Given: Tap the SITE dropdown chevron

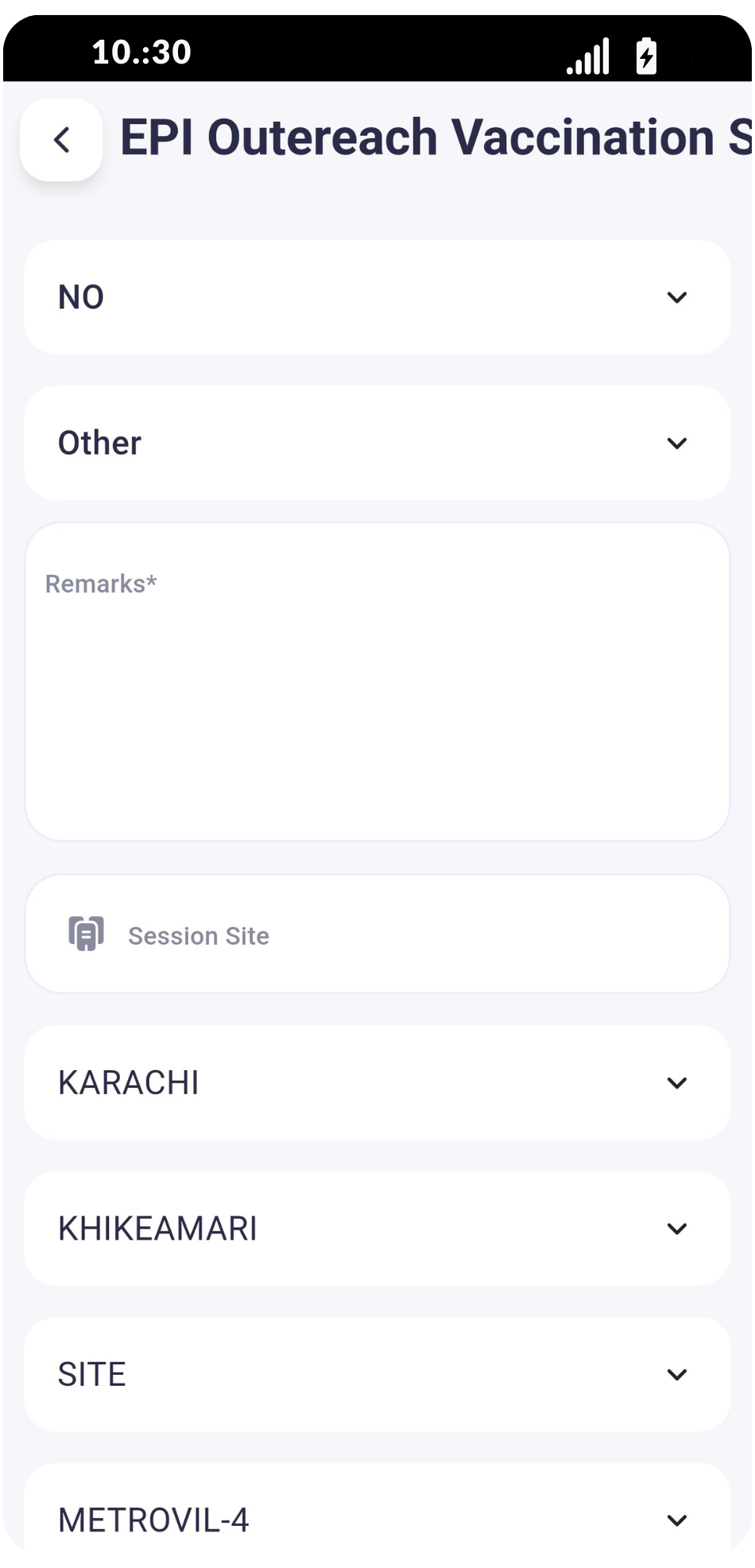Looking at the screenshot, I should (676, 1374).
